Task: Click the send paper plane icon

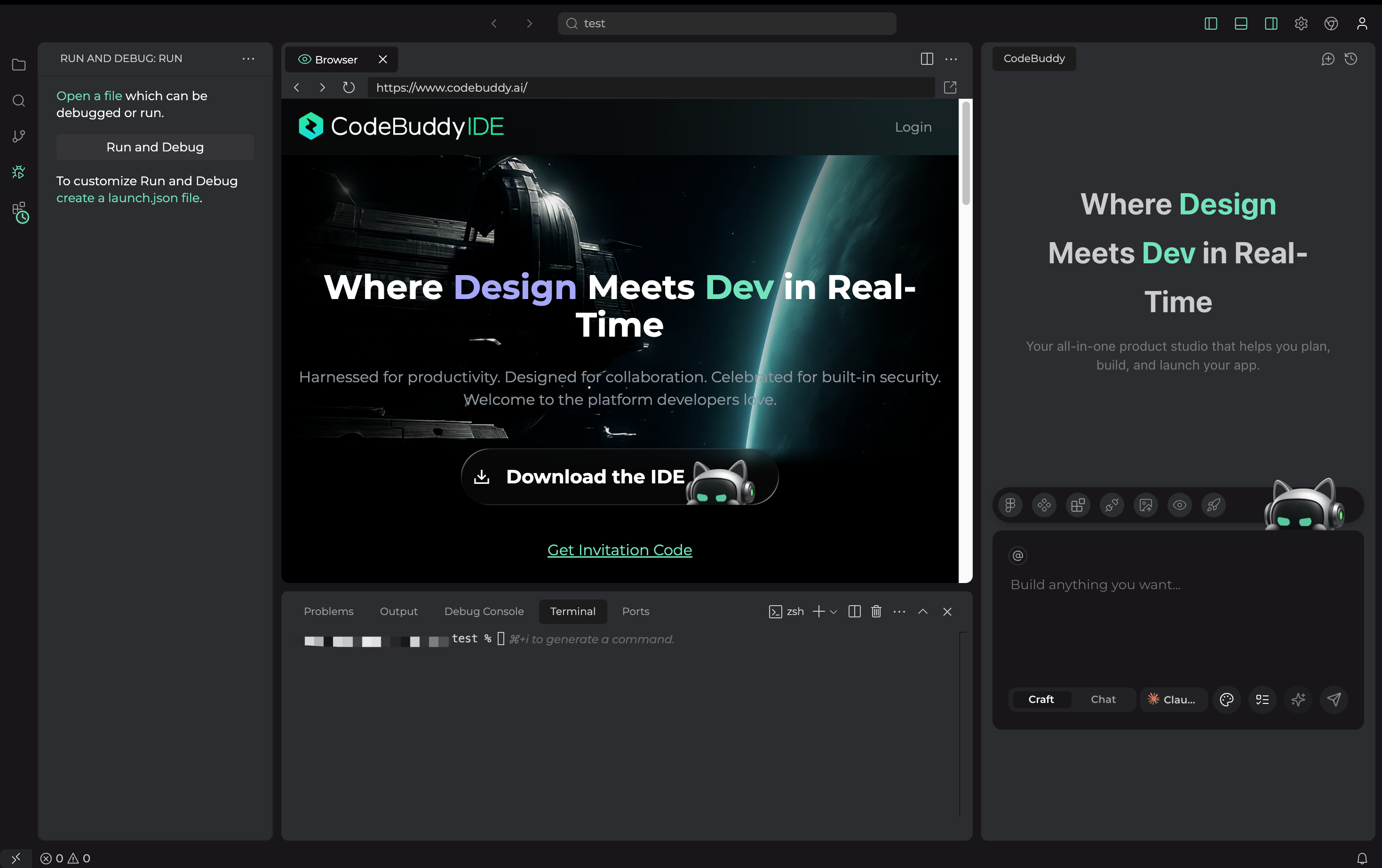Action: coord(1334,699)
